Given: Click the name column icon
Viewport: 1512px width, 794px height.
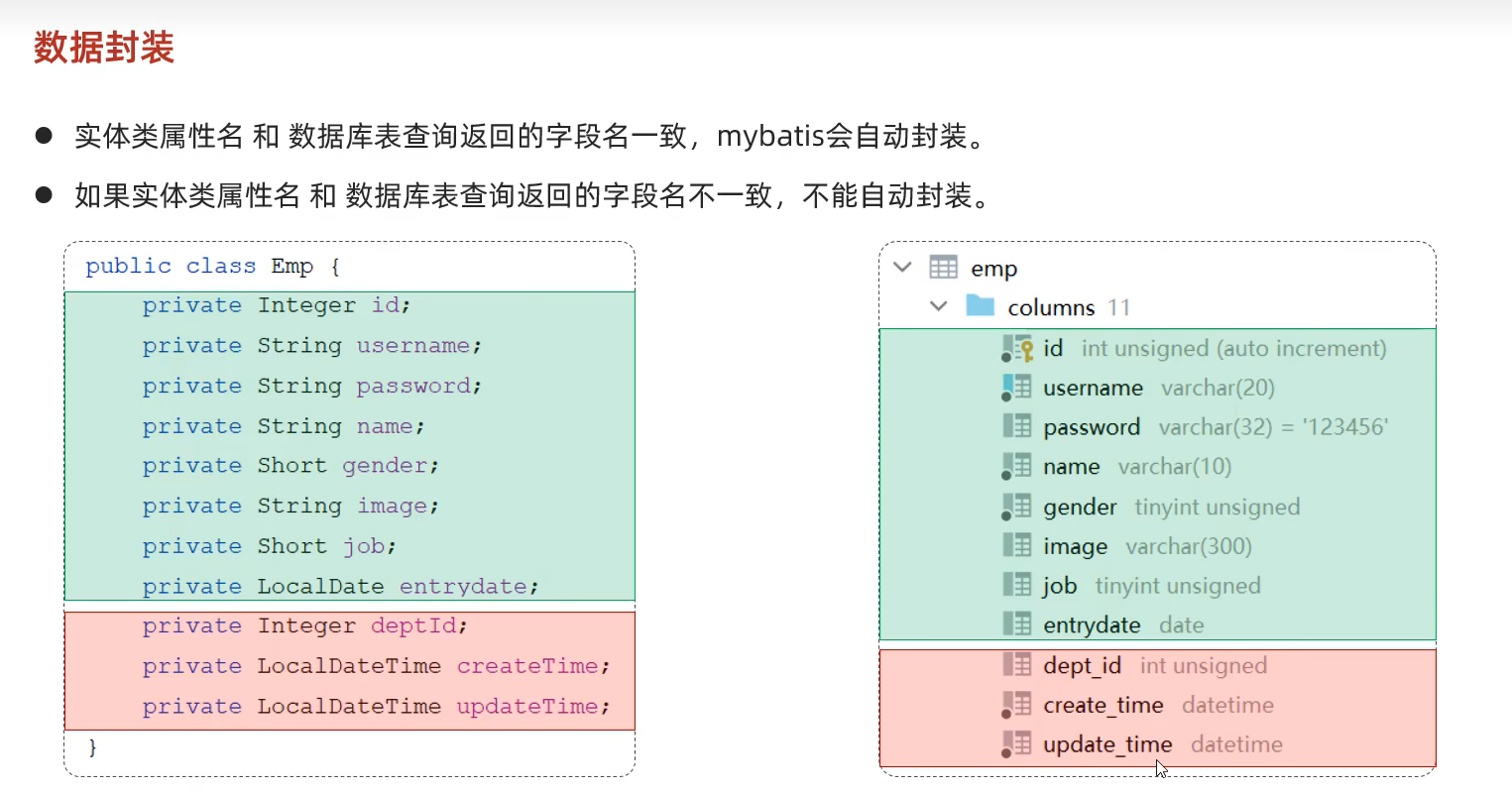Looking at the screenshot, I should [x=1017, y=466].
